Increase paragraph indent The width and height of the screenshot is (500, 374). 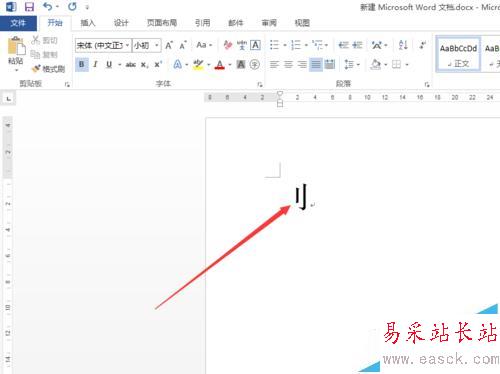(357, 45)
